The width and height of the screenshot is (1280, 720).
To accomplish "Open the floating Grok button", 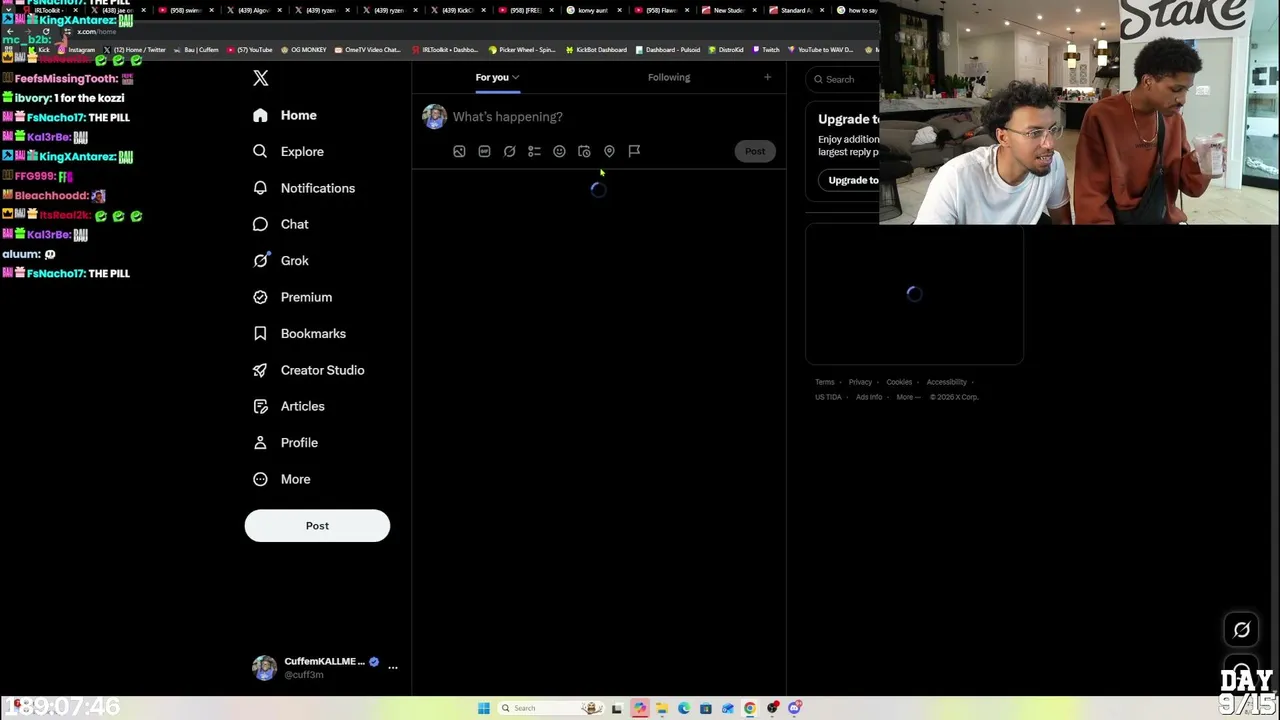I will coord(1241,630).
